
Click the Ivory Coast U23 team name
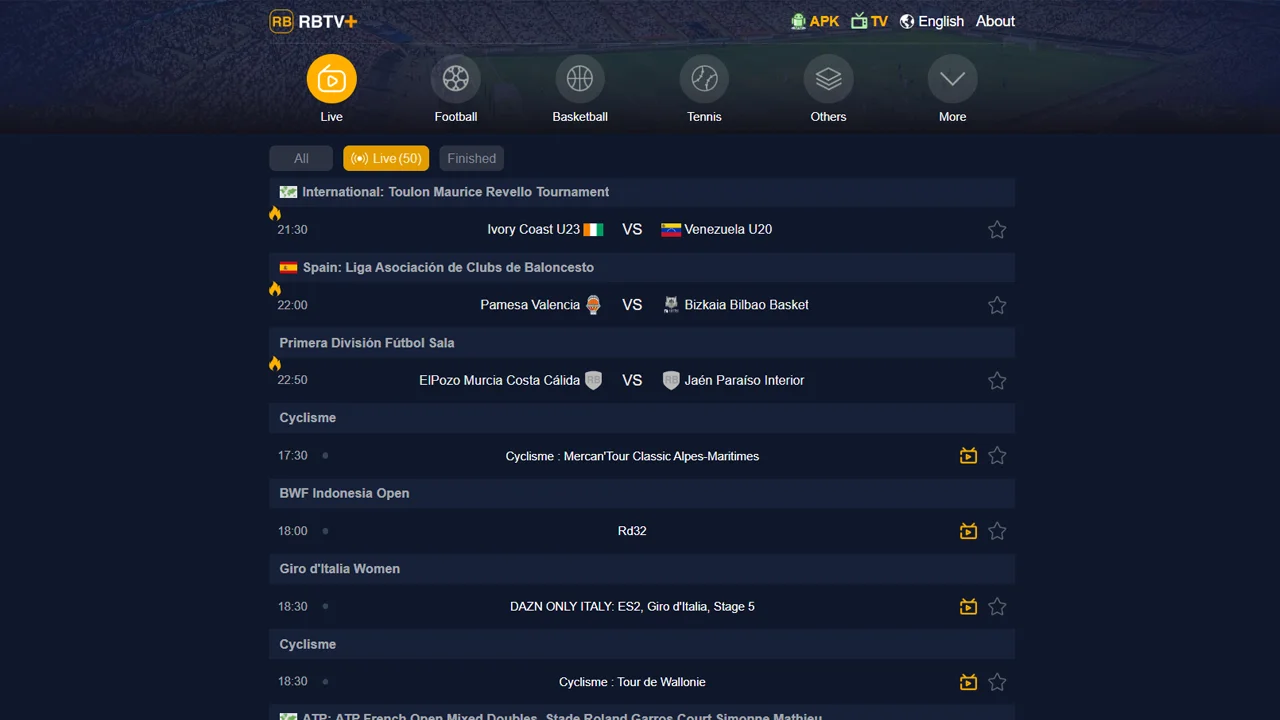pyautogui.click(x=533, y=229)
